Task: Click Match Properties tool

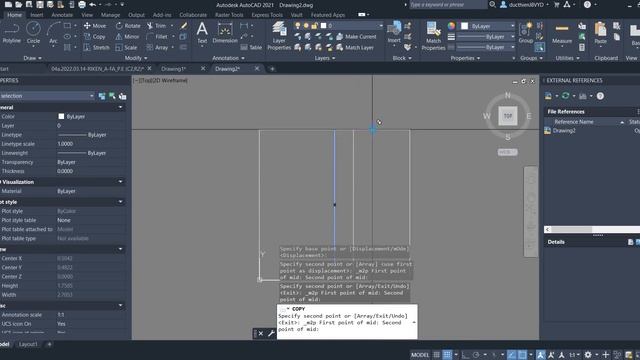Action: [x=433, y=36]
